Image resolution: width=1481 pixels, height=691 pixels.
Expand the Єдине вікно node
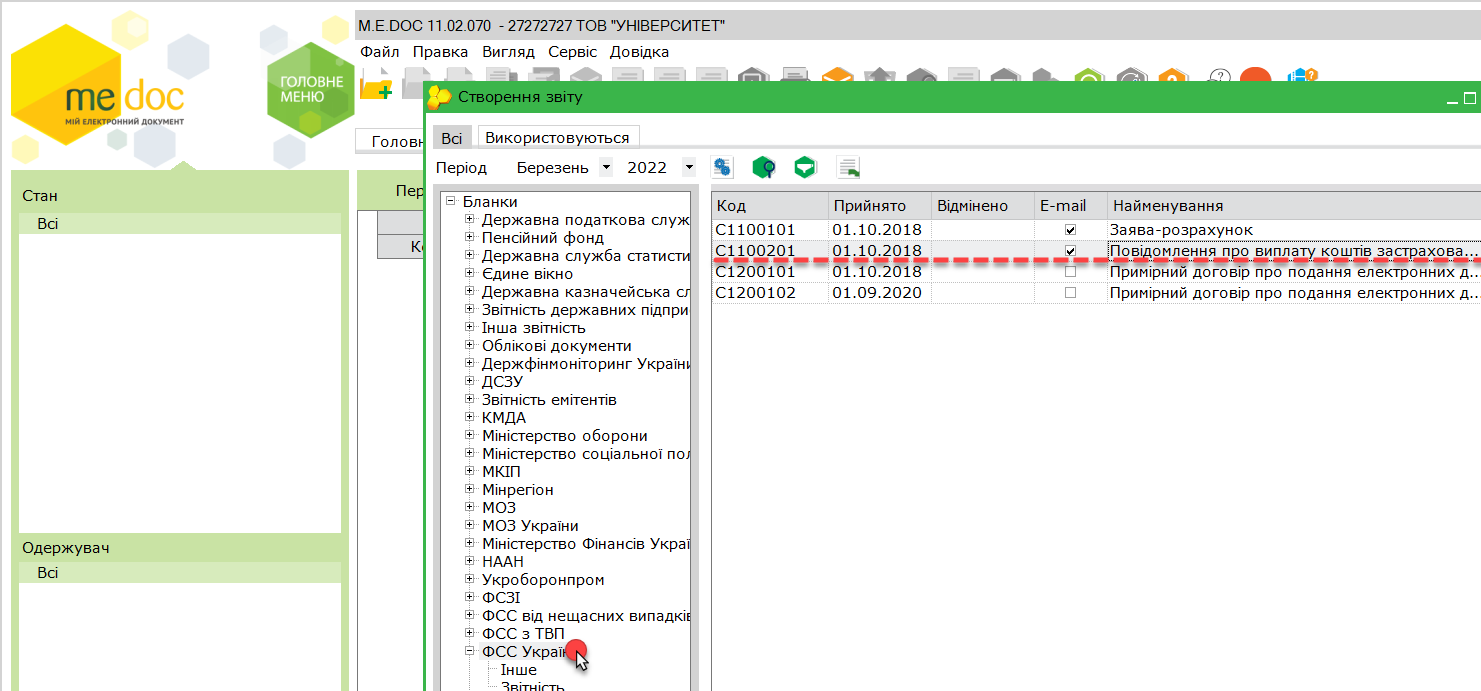click(470, 274)
